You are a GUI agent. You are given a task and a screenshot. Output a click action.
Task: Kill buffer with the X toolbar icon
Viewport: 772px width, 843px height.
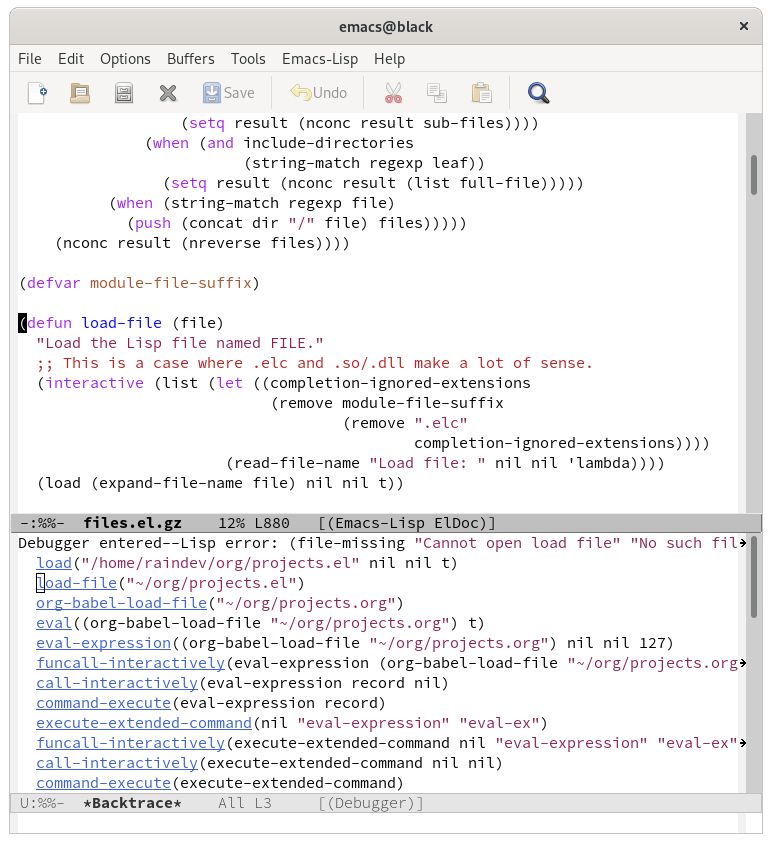[168, 93]
